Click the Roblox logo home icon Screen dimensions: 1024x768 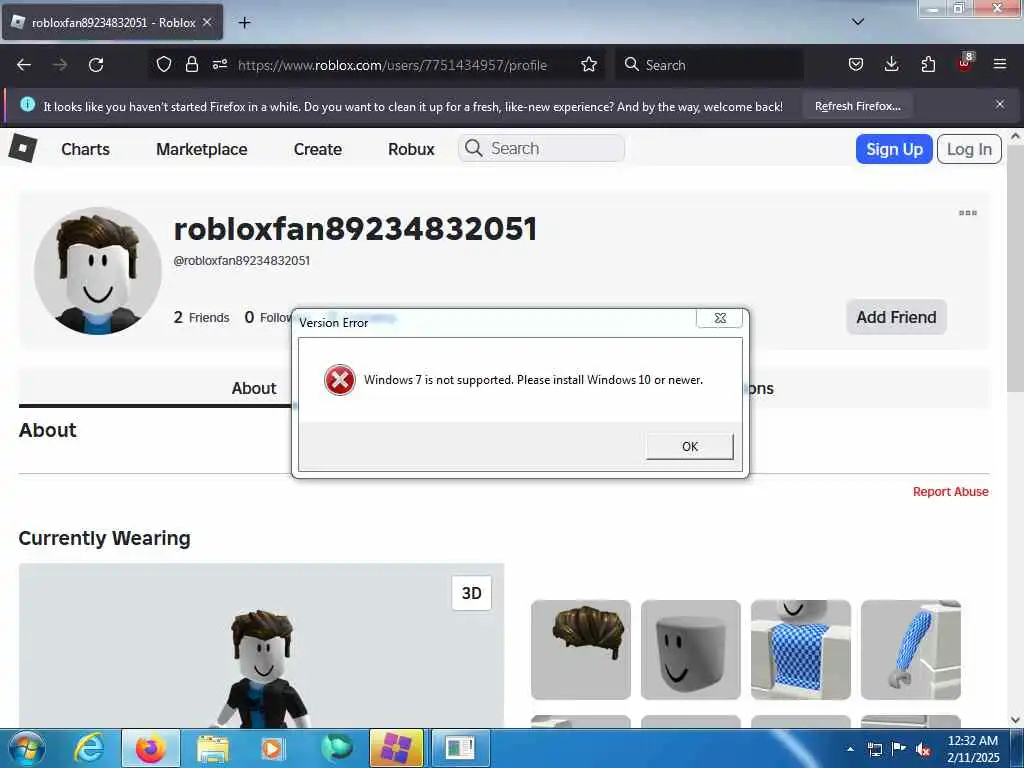pos(23,148)
